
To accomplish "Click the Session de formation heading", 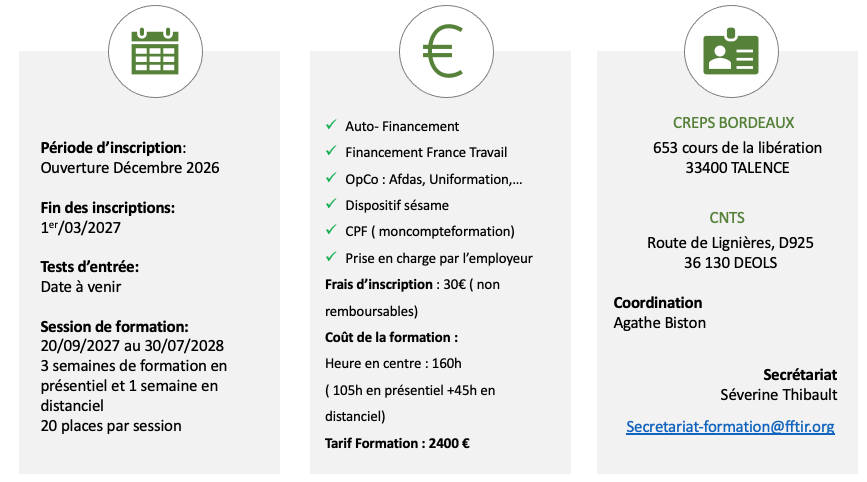I will (x=114, y=327).
